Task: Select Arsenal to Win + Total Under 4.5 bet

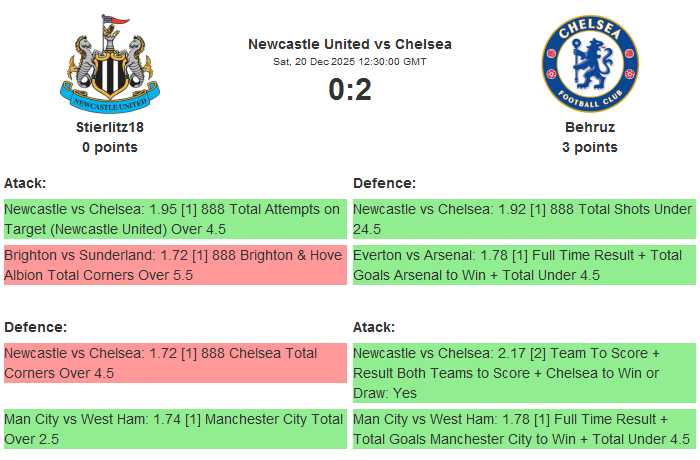Action: pyautogui.click(x=524, y=265)
